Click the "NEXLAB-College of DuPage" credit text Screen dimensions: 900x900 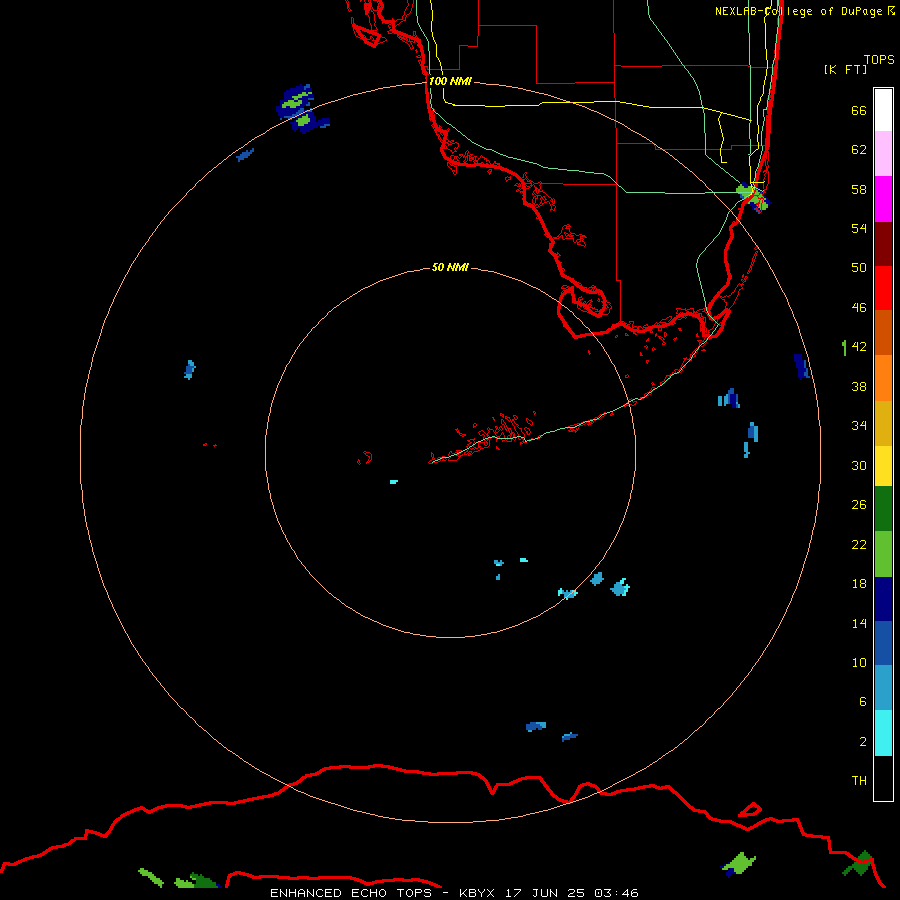click(x=798, y=11)
